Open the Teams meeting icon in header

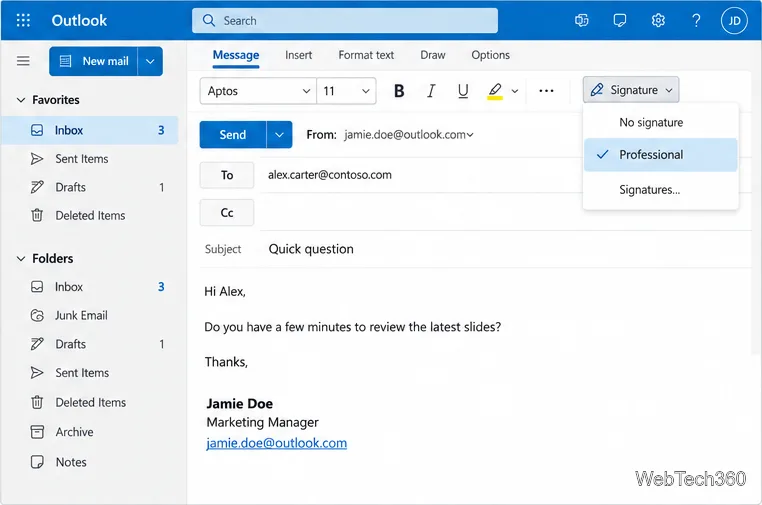tap(581, 20)
